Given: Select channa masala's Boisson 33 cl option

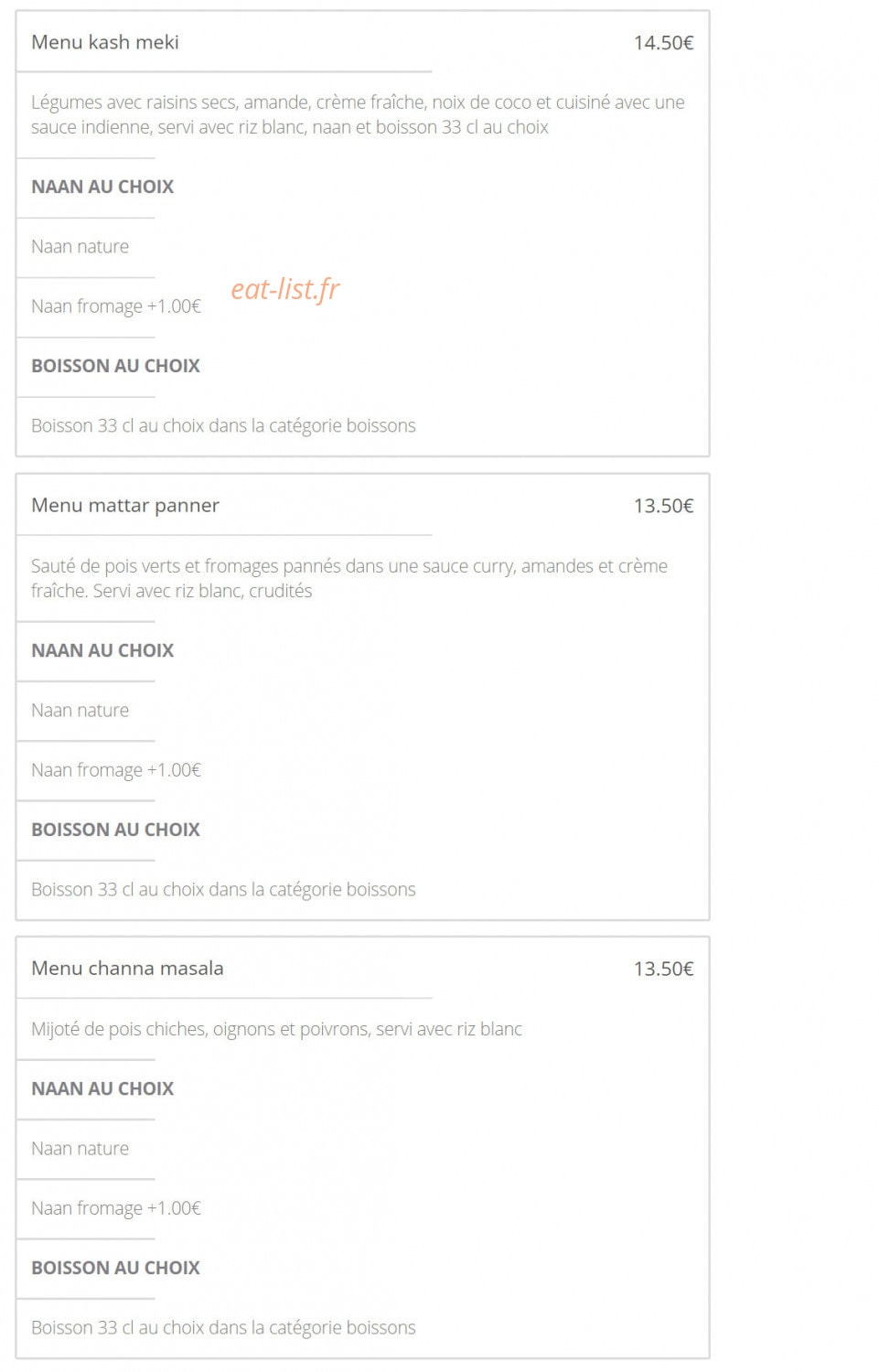Looking at the screenshot, I should [x=223, y=1328].
